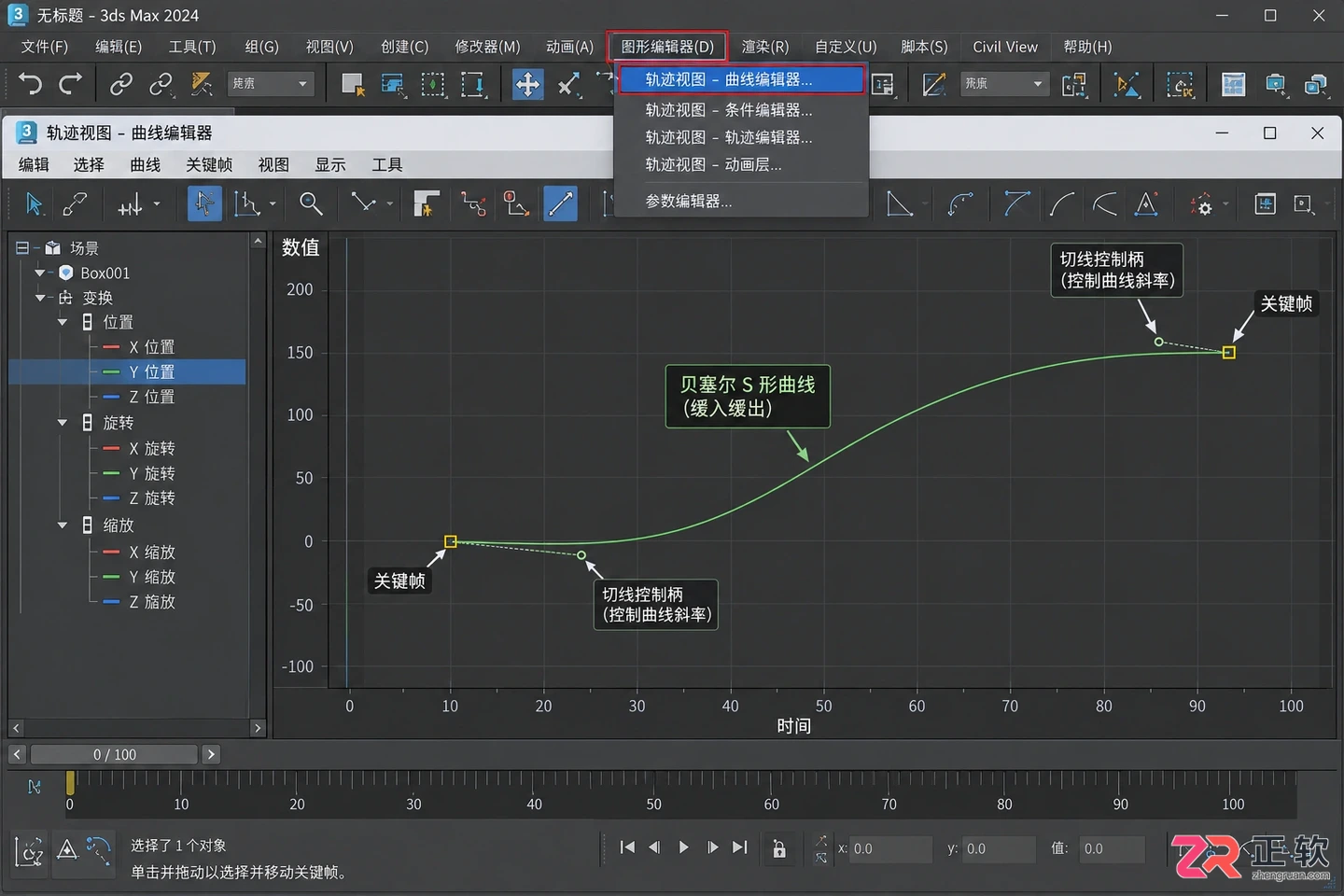Open the selection filter combo box in main toolbar
The image size is (1344, 896).
pos(270,84)
